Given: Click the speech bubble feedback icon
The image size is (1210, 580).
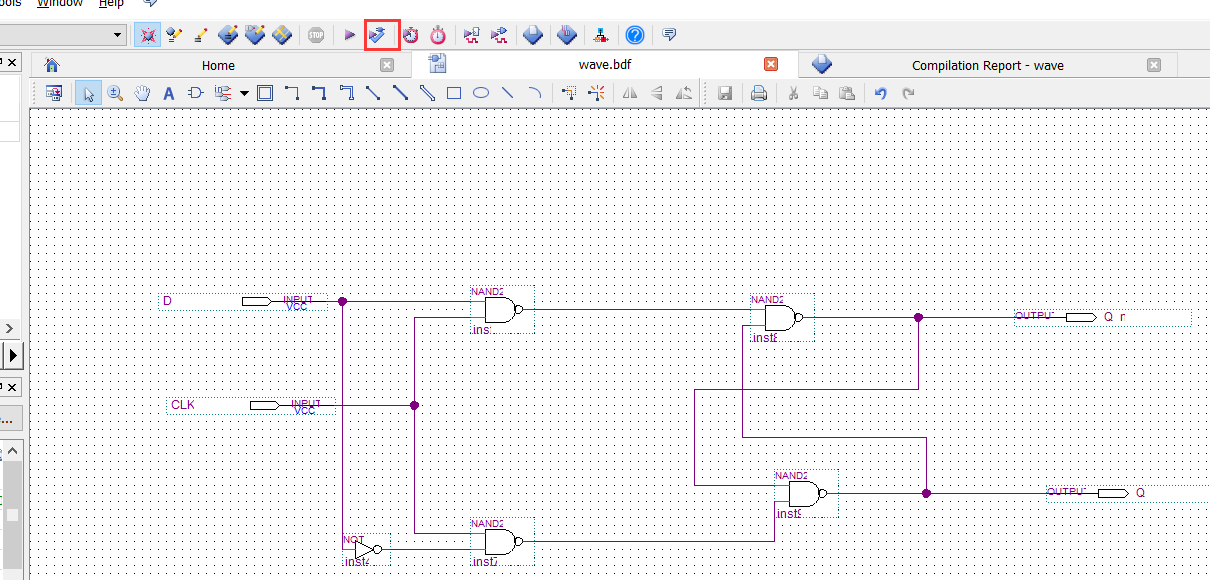Looking at the screenshot, I should [x=669, y=36].
